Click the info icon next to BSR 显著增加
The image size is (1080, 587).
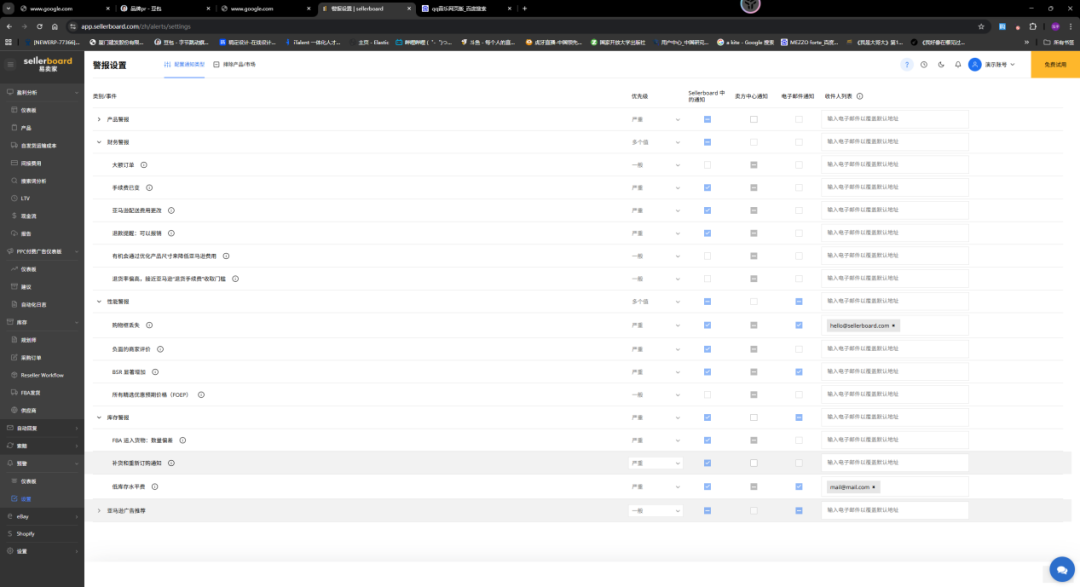click(155, 372)
